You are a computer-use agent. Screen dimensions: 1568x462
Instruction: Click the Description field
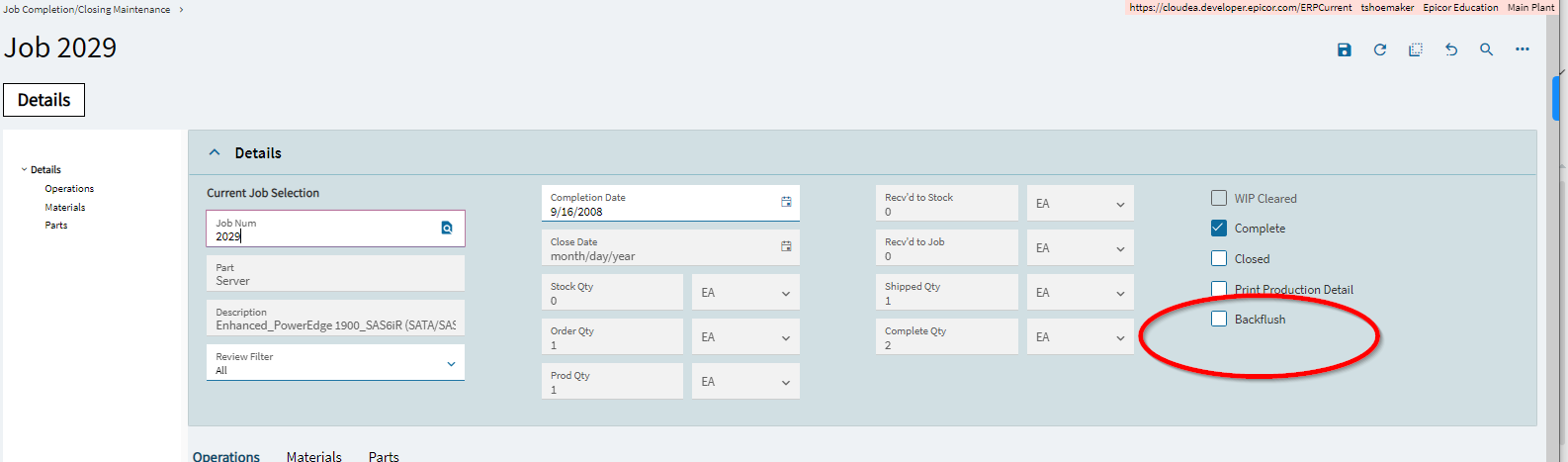point(335,318)
